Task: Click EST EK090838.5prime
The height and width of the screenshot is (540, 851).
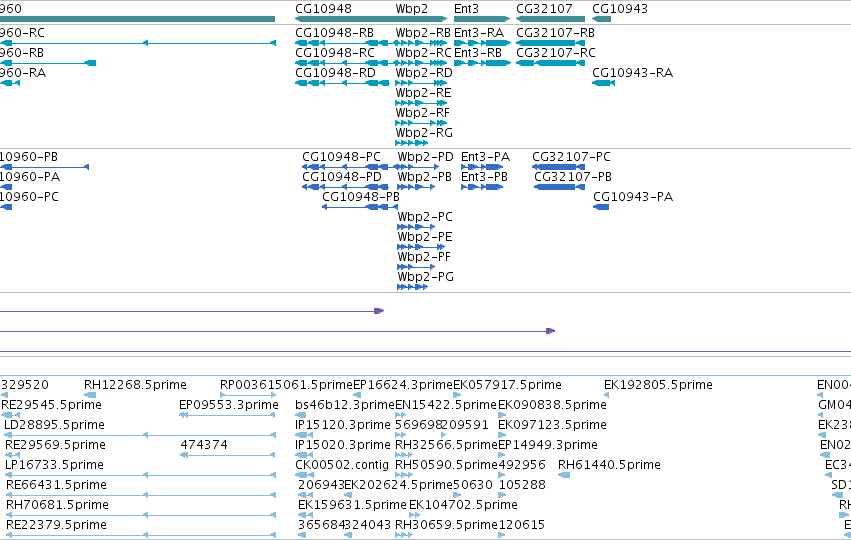Action: (552, 405)
